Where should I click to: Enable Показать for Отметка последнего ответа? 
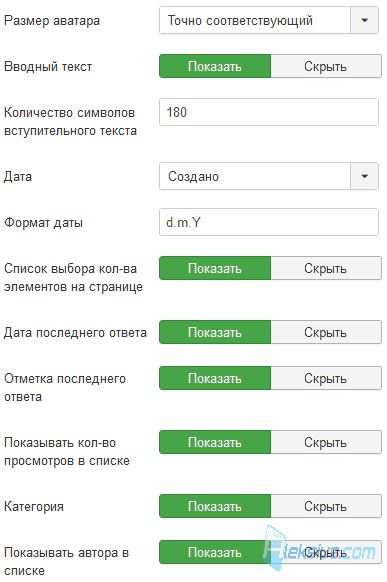(x=215, y=378)
